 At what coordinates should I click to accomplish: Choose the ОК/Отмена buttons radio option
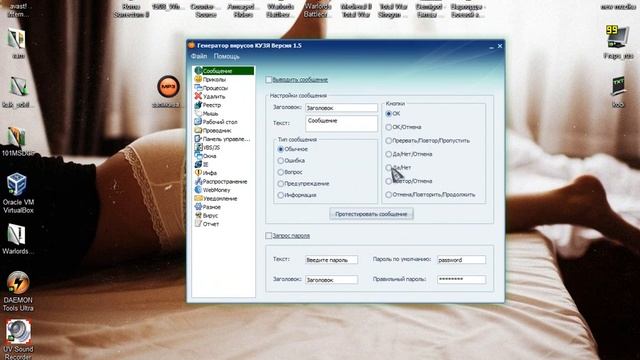[389, 127]
